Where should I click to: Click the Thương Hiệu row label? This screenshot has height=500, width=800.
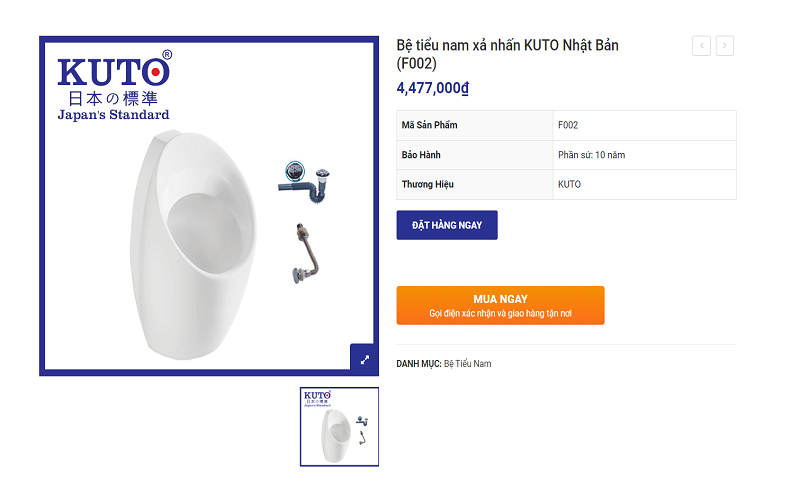coord(428,184)
